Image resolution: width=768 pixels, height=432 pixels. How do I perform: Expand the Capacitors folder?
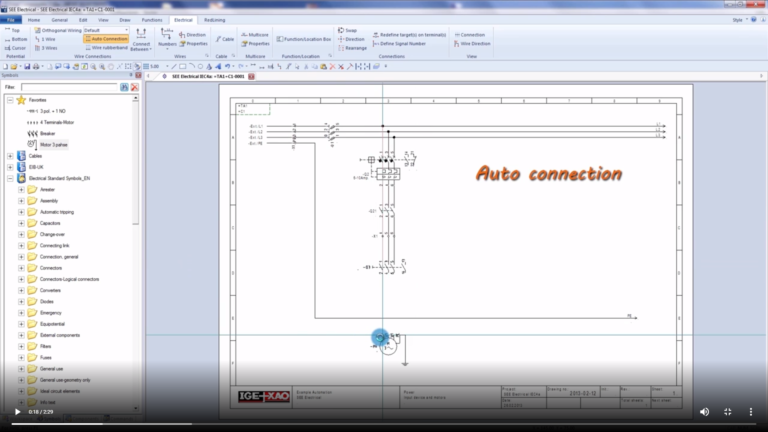21,223
